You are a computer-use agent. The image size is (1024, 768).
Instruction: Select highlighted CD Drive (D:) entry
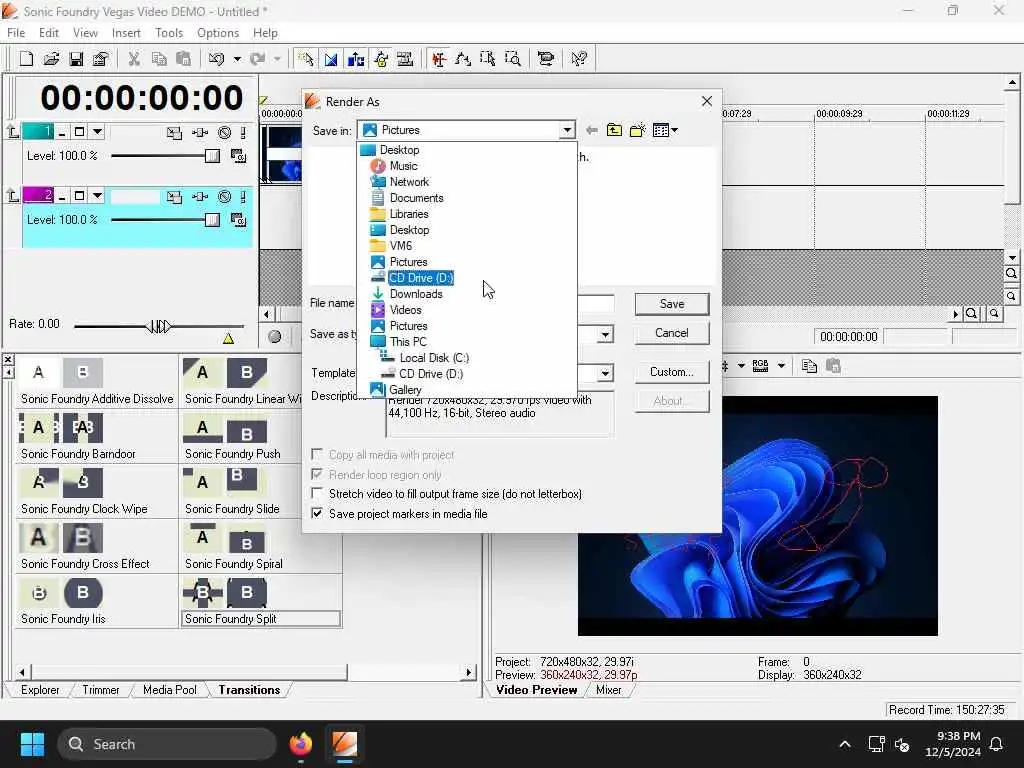click(421, 278)
